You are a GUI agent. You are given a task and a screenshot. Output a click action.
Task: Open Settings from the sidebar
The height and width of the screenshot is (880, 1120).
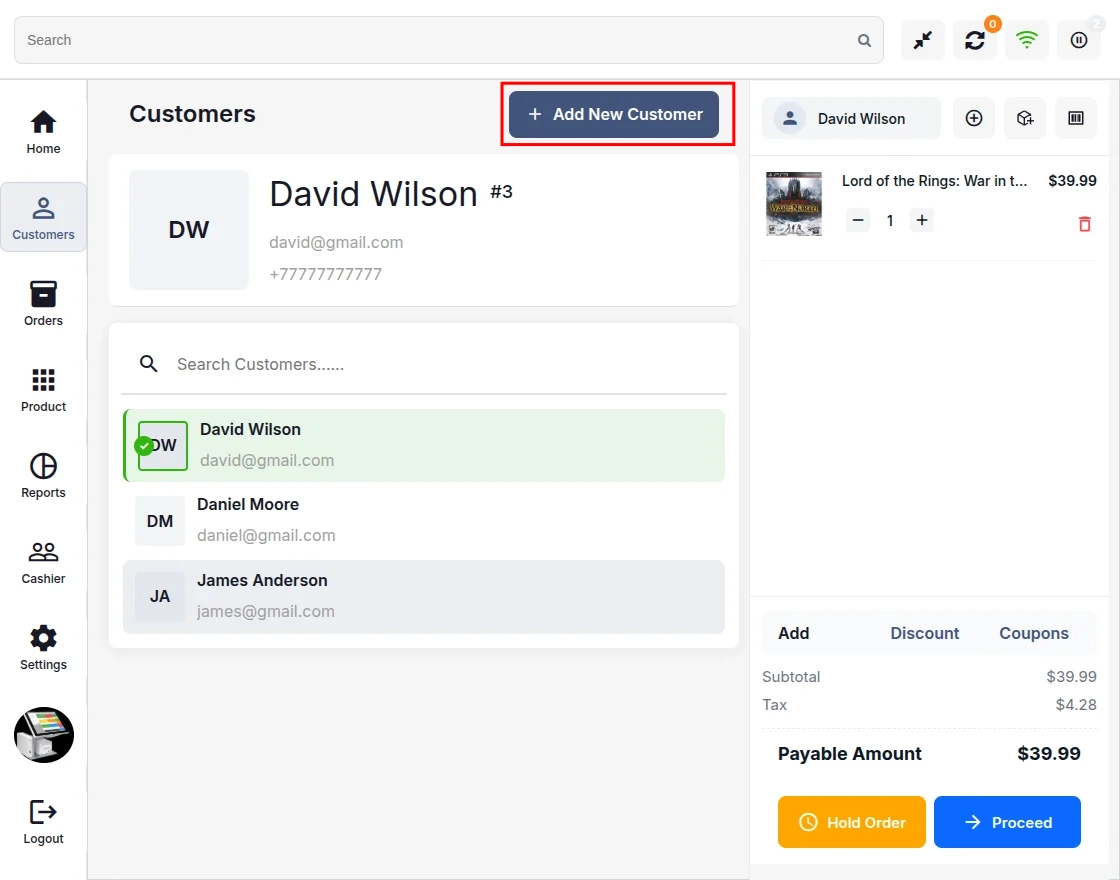[x=43, y=648]
